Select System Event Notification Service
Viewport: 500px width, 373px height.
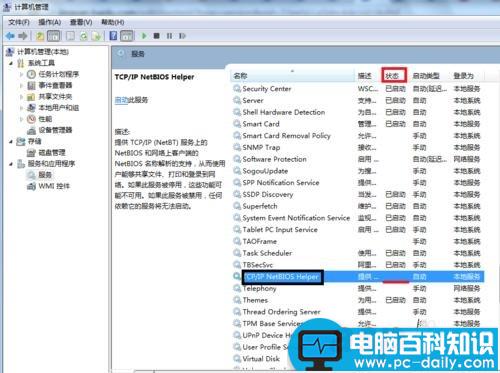(x=296, y=218)
